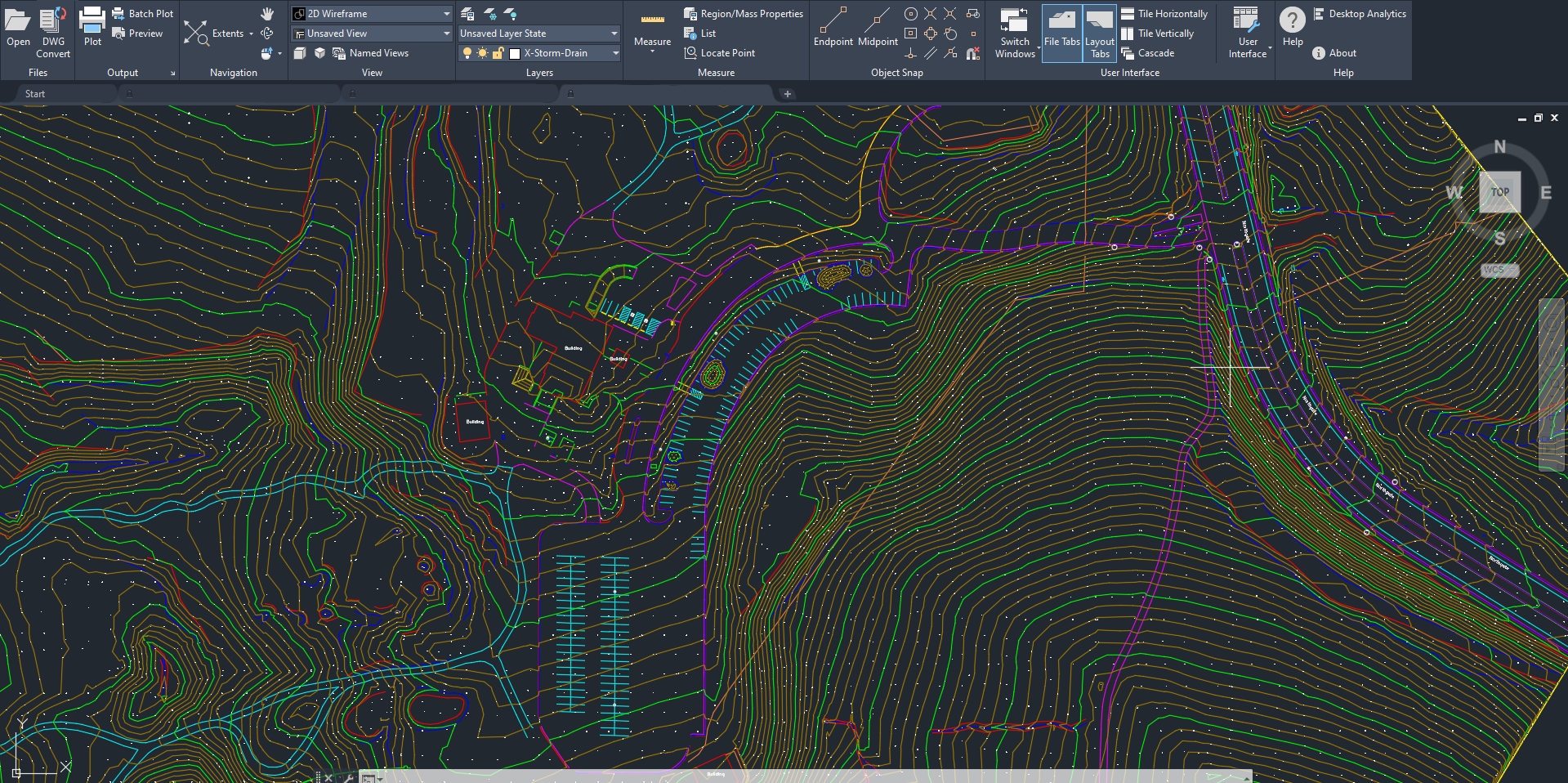Open the 2D Wireframe visual style dropdown
Screen dimensions: 1568x783
click(445, 13)
